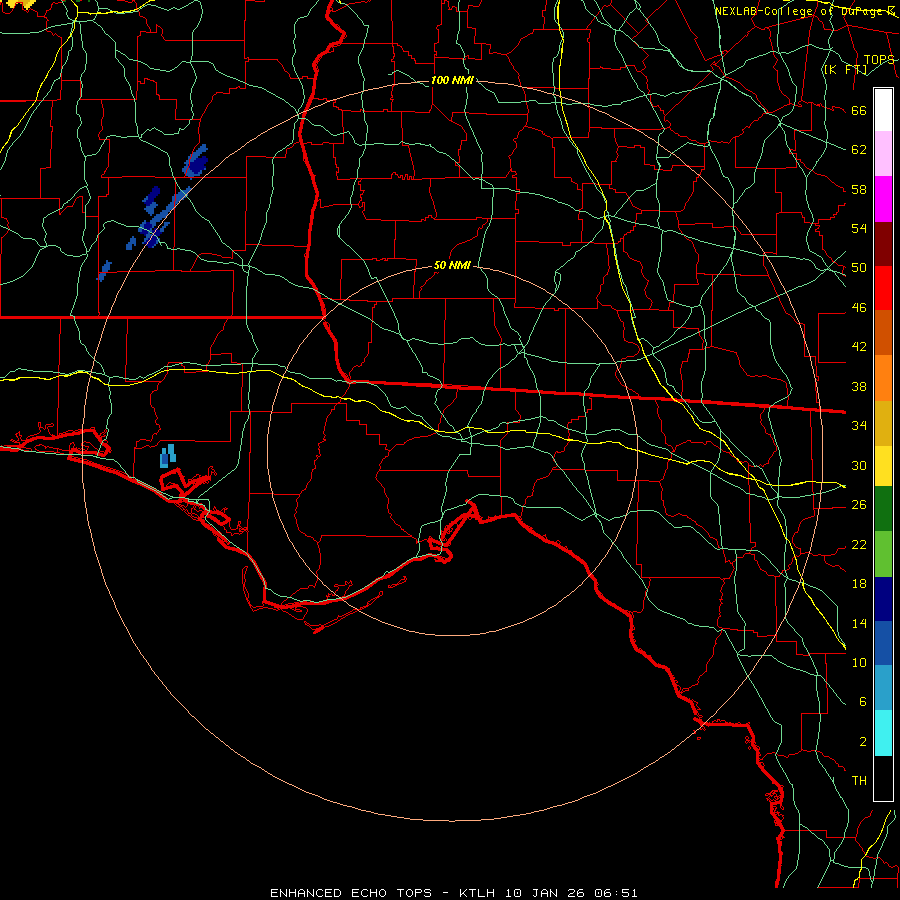Select the magenta color in the legend

883,199
